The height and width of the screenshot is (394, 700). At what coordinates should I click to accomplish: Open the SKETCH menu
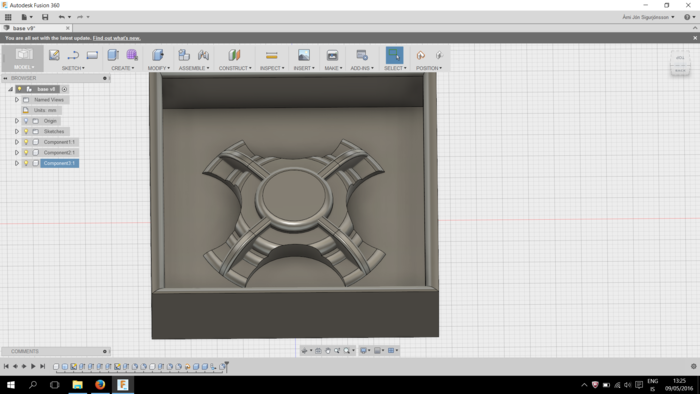coord(73,68)
